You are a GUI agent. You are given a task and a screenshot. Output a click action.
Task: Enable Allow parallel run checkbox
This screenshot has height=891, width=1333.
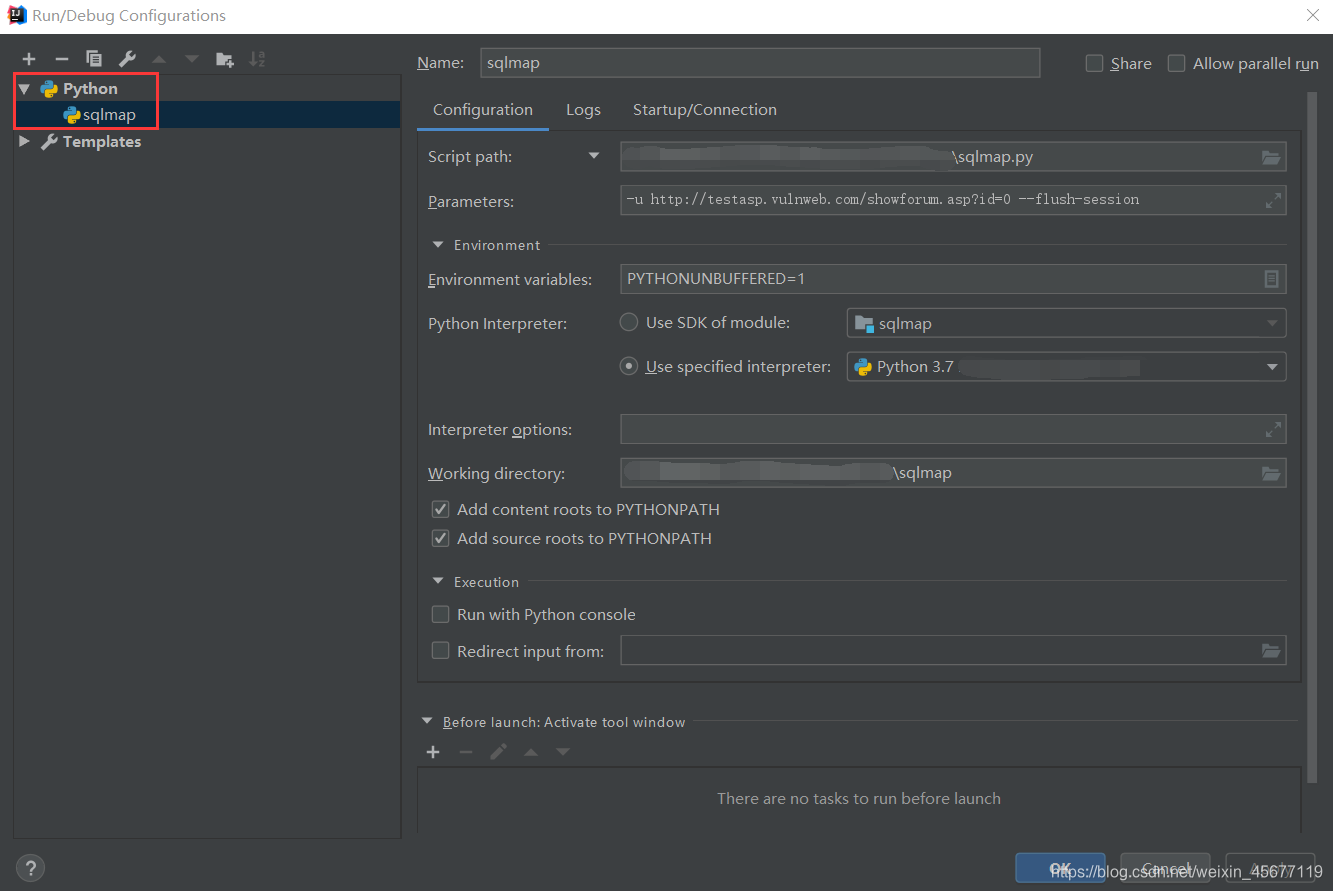tap(1177, 63)
